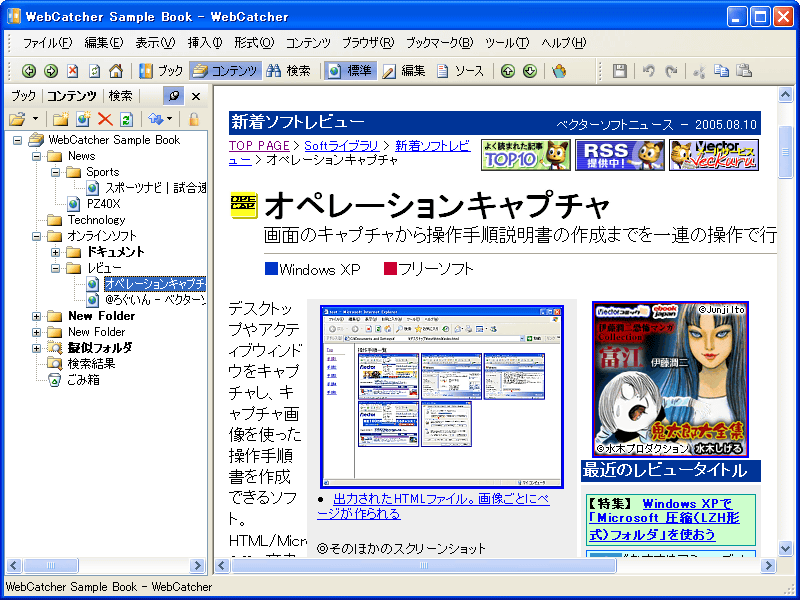This screenshot has height=600, width=800.
Task: Switch to the ブック side panel tab
Action: (x=23, y=96)
